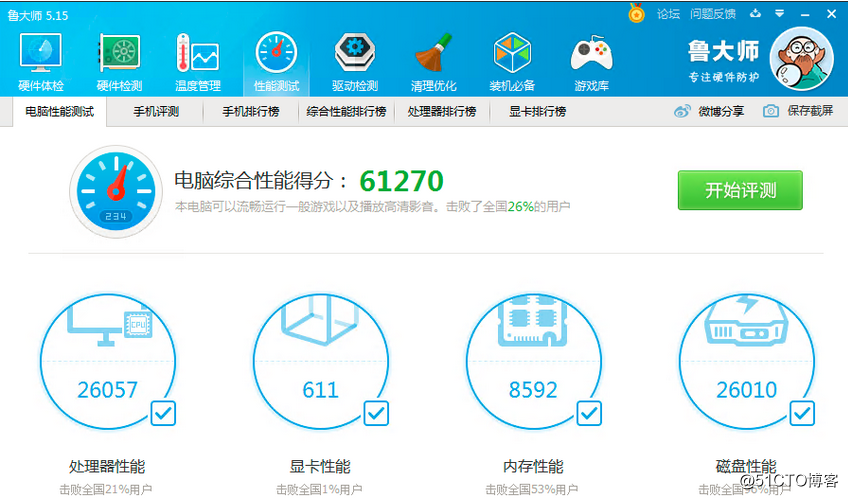Uncheck the 磁盘性能 test checkbox

pyautogui.click(x=802, y=414)
